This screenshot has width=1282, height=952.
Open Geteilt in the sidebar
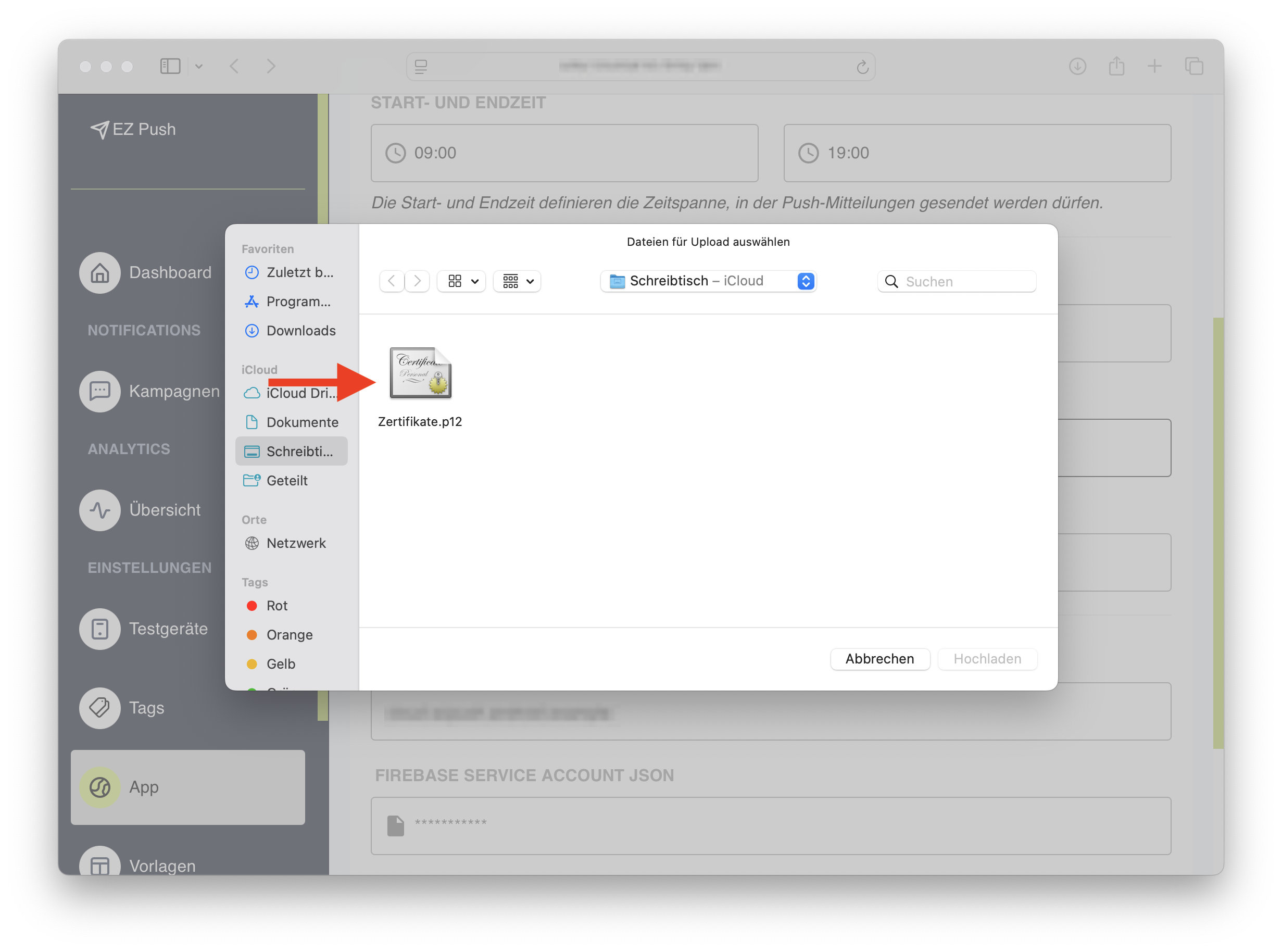click(x=291, y=480)
